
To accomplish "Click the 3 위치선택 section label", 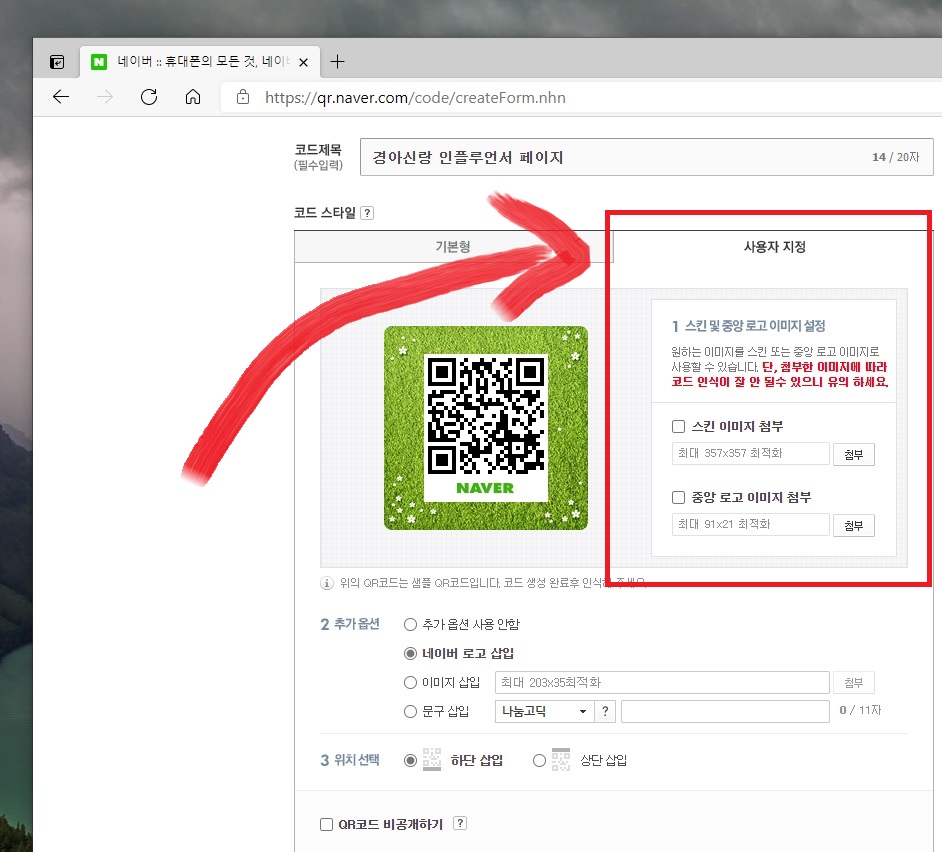I will [350, 760].
